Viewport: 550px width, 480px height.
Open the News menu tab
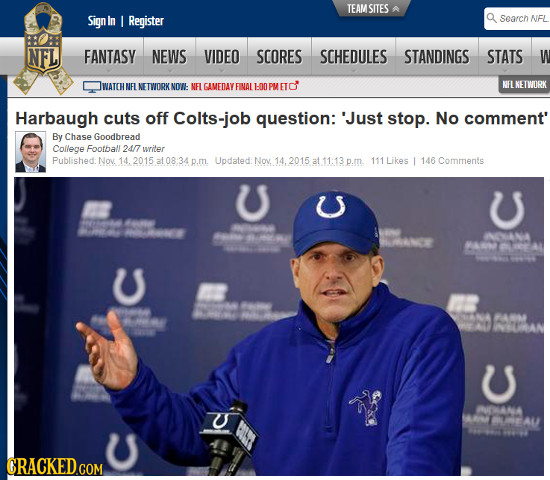point(169,56)
